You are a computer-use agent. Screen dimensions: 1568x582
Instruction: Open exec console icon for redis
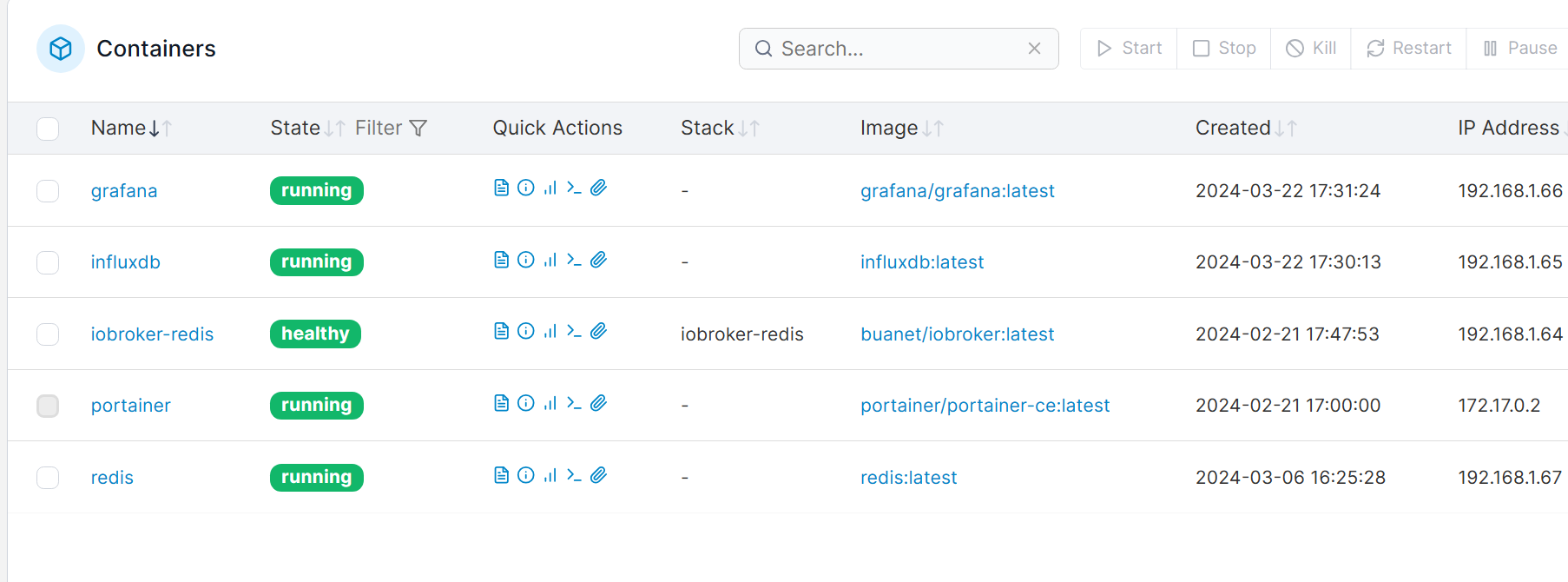tap(574, 475)
